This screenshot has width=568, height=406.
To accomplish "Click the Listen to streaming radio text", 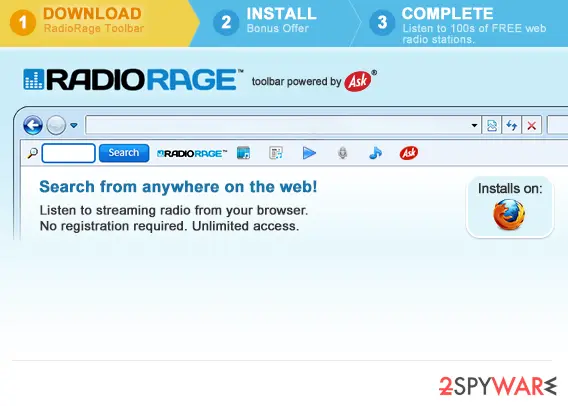I will point(174,210).
